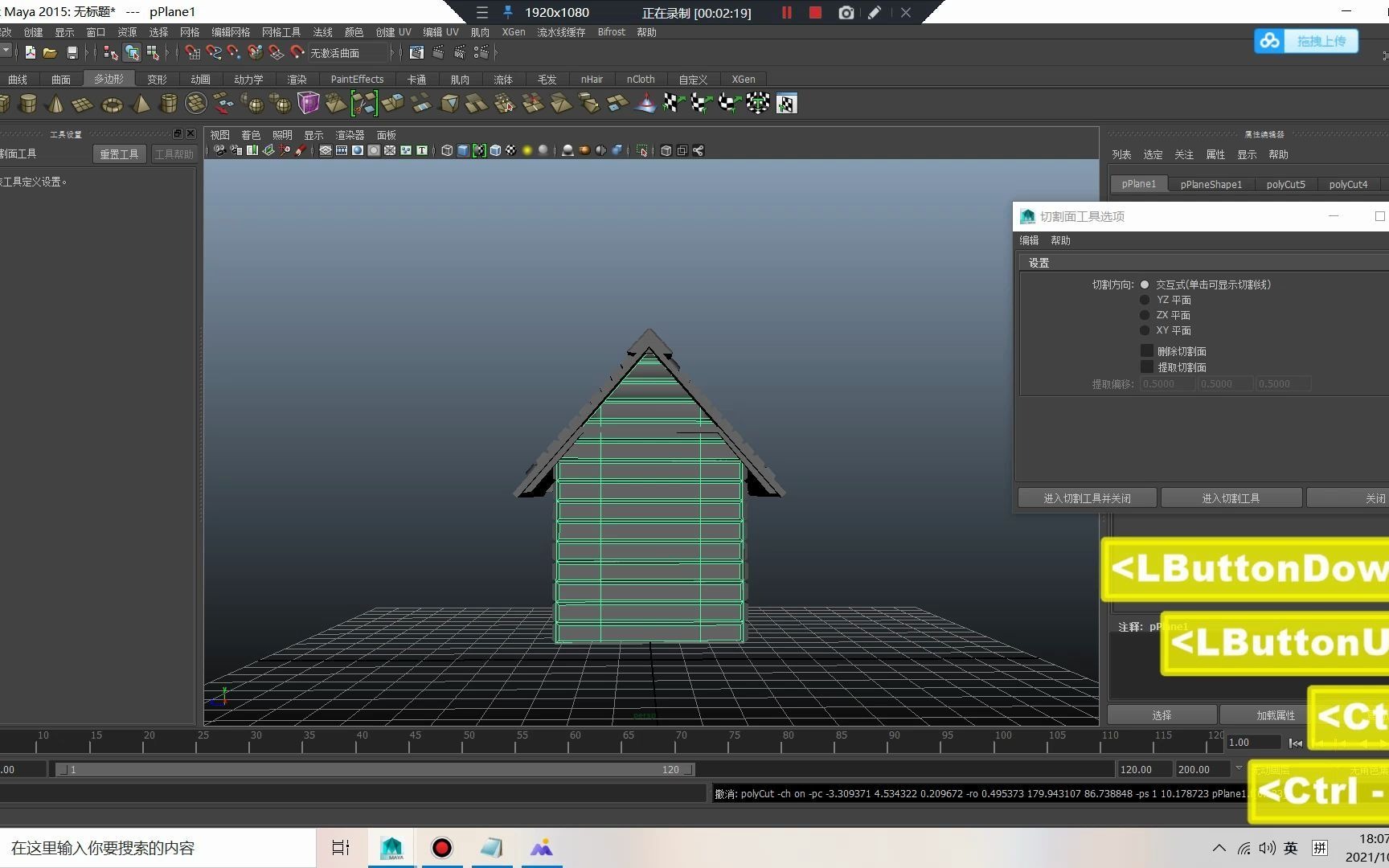1389x868 pixels.
Task: Click the Open Scene folder icon
Action: pyautogui.click(x=50, y=52)
